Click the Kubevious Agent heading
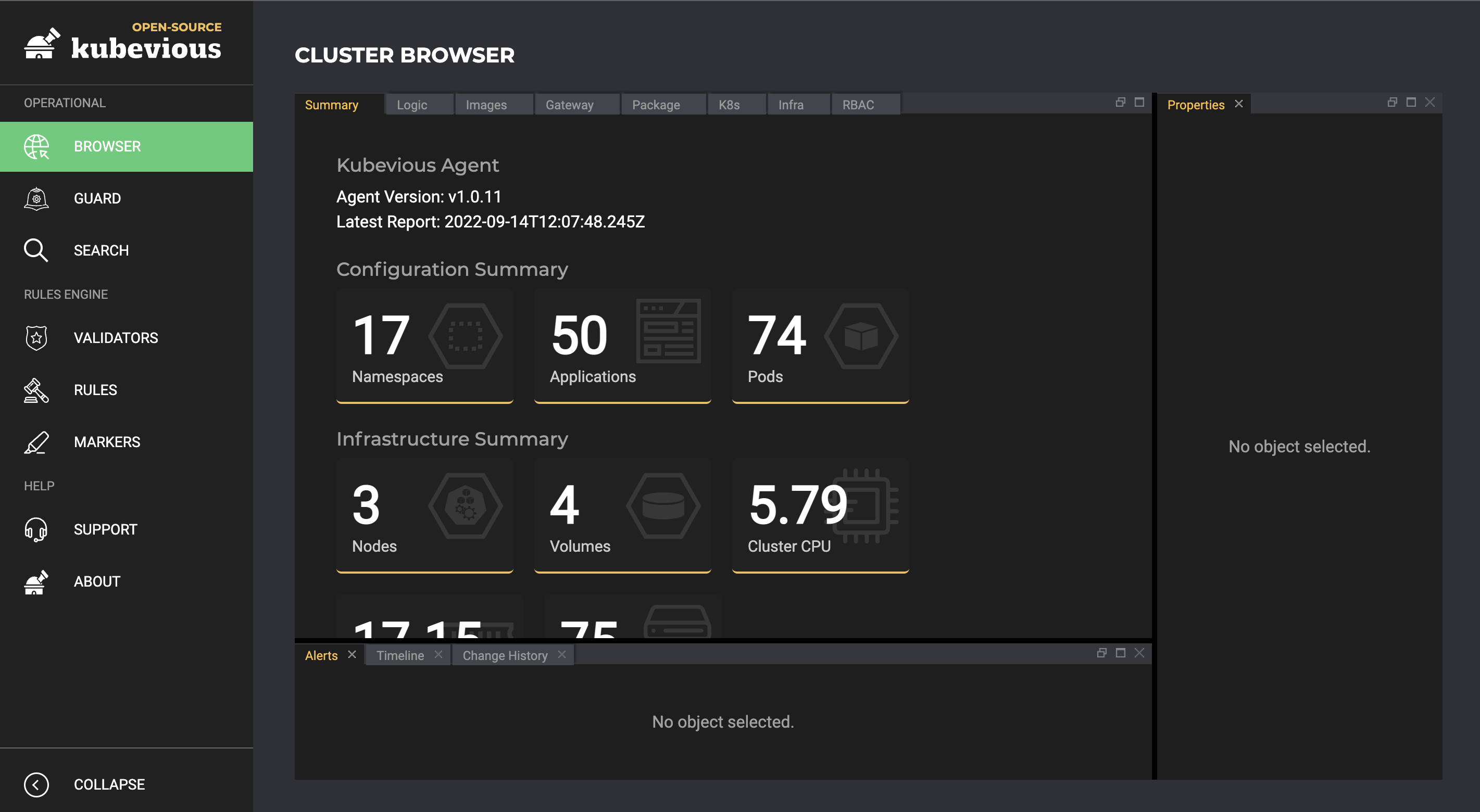 click(418, 166)
